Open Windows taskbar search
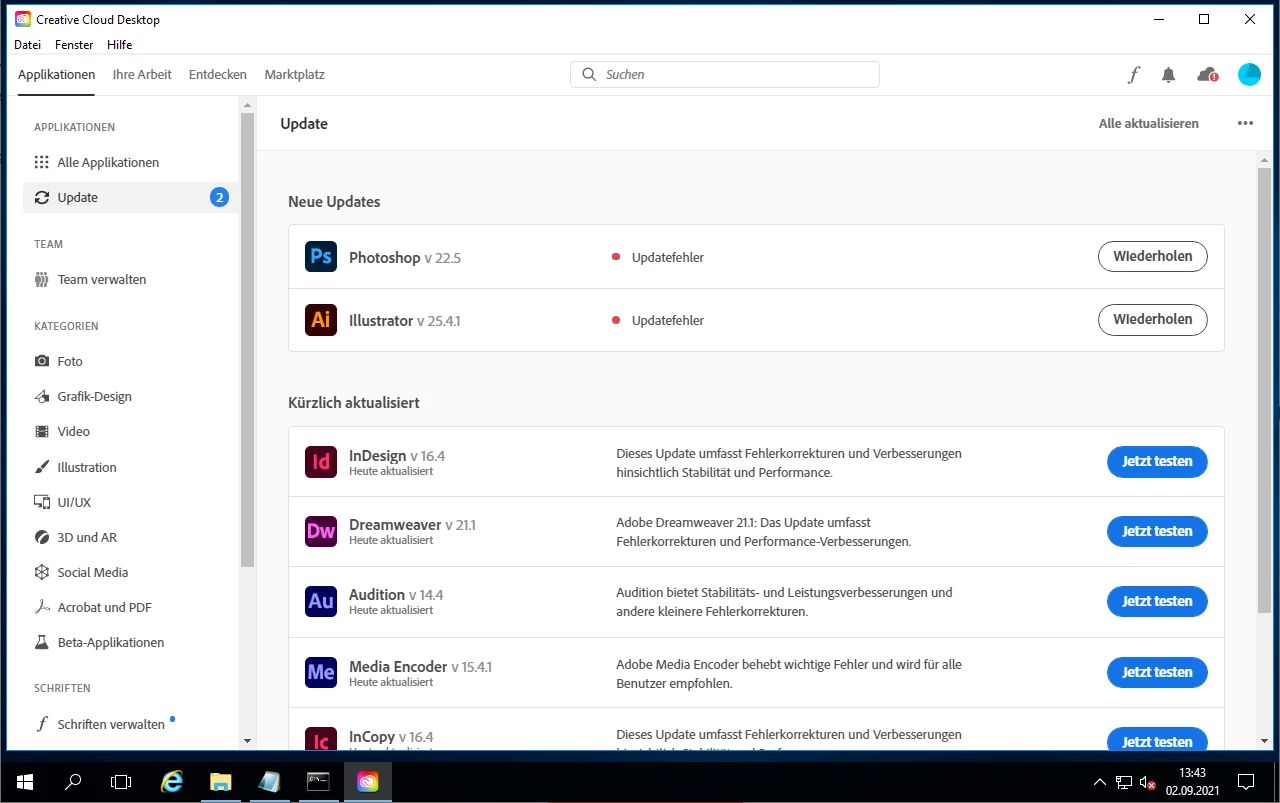Screen dimensions: 1280x803 (72, 782)
